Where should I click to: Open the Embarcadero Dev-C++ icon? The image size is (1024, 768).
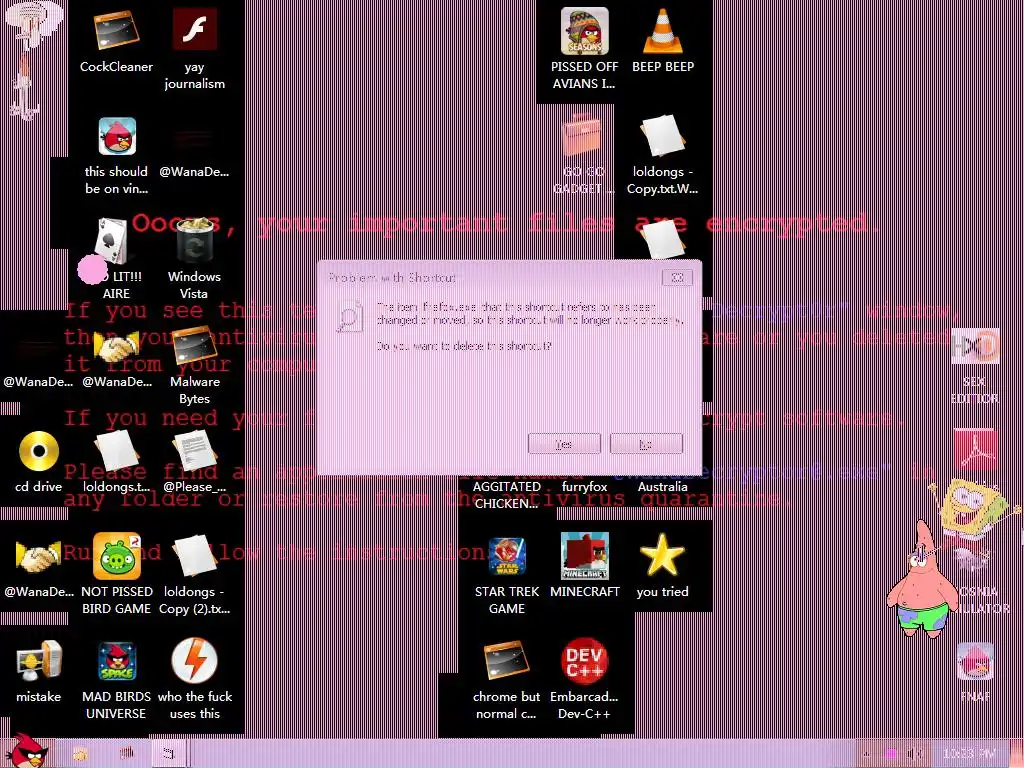click(x=584, y=661)
